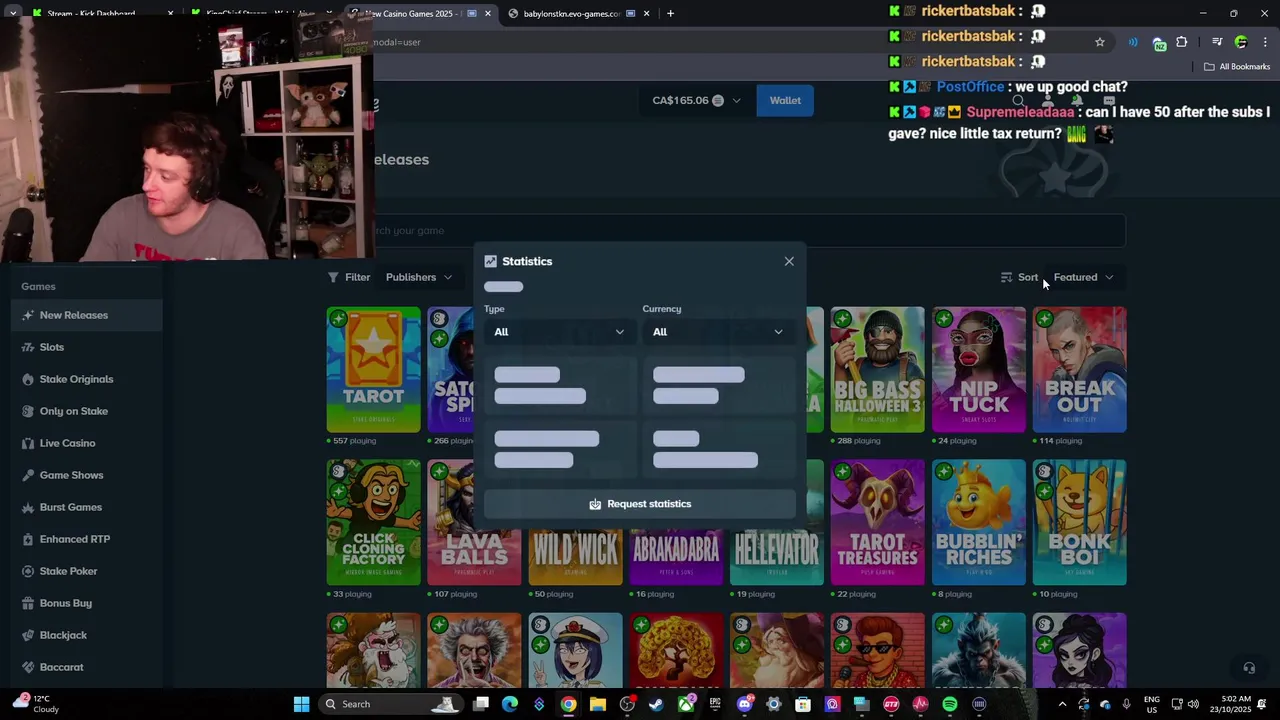Toggle favorite badge on Tarot Treasures
The width and height of the screenshot is (1280, 720).
842,472
